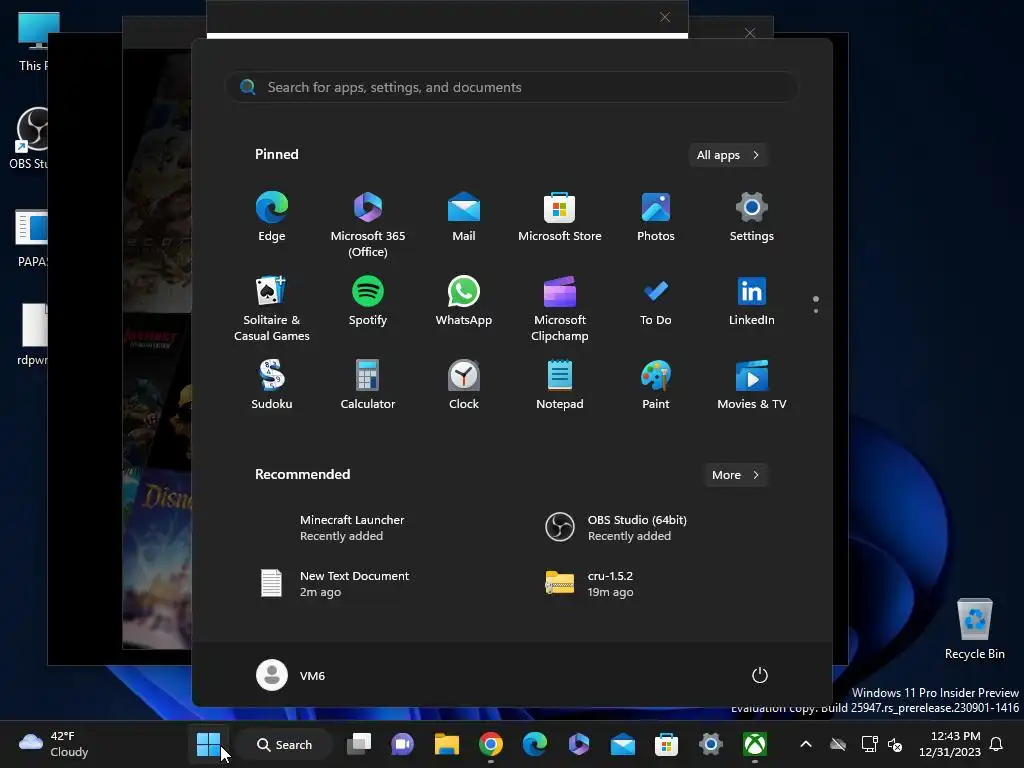Show More recommended items
Image resolution: width=1024 pixels, height=768 pixels.
tap(735, 475)
